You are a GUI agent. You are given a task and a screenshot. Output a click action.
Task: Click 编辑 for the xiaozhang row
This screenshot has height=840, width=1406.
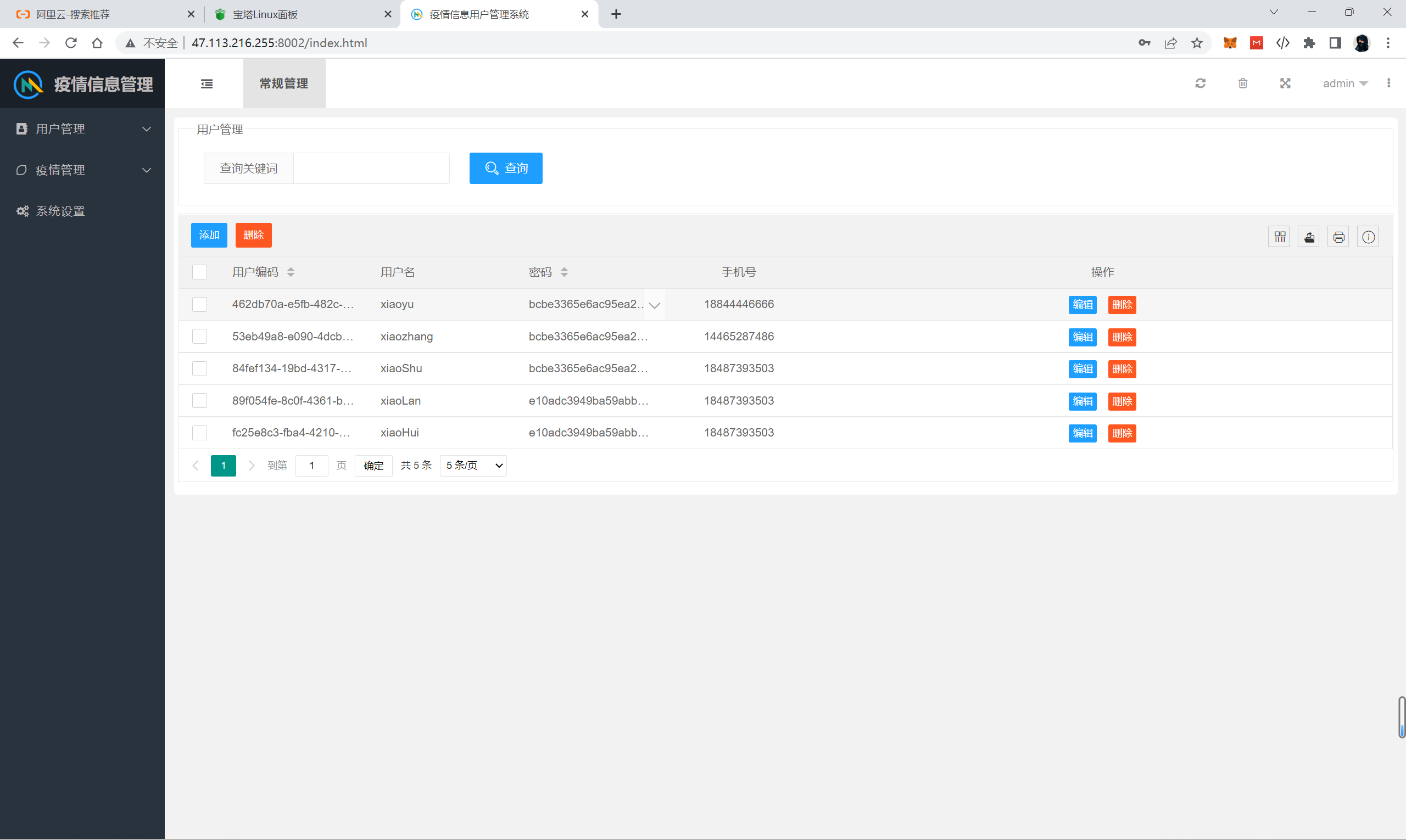coord(1082,337)
